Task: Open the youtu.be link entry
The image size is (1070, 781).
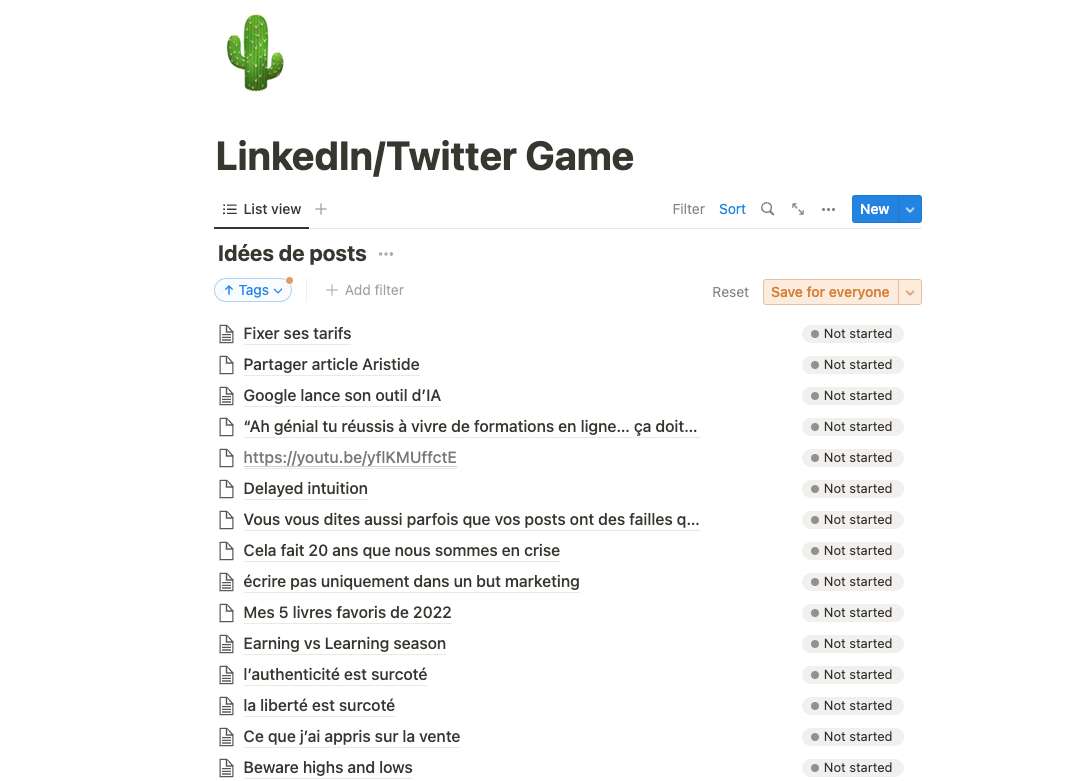Action: 349,457
